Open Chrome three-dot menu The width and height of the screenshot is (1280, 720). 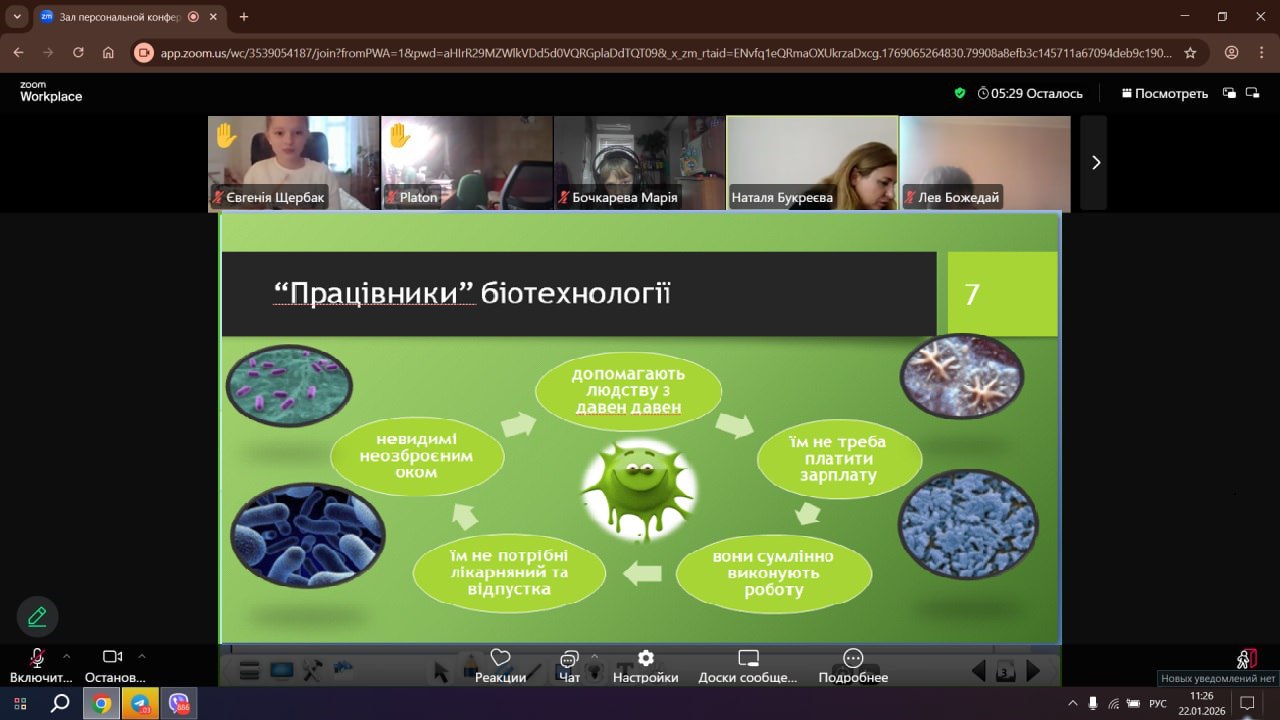coord(1260,53)
